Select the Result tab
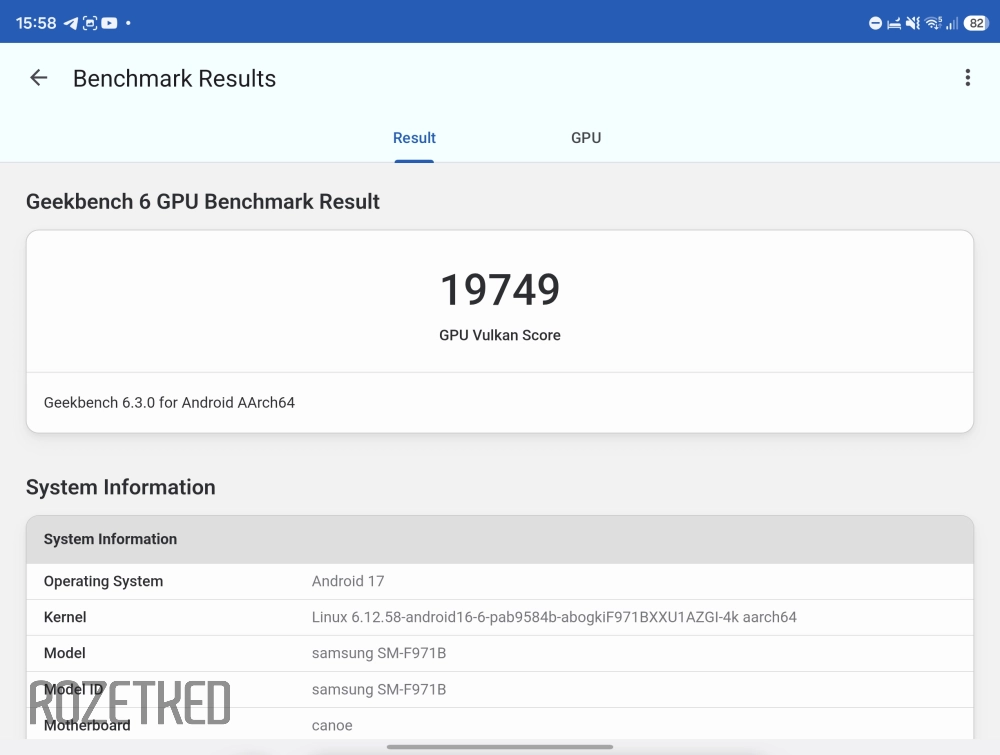 [414, 138]
